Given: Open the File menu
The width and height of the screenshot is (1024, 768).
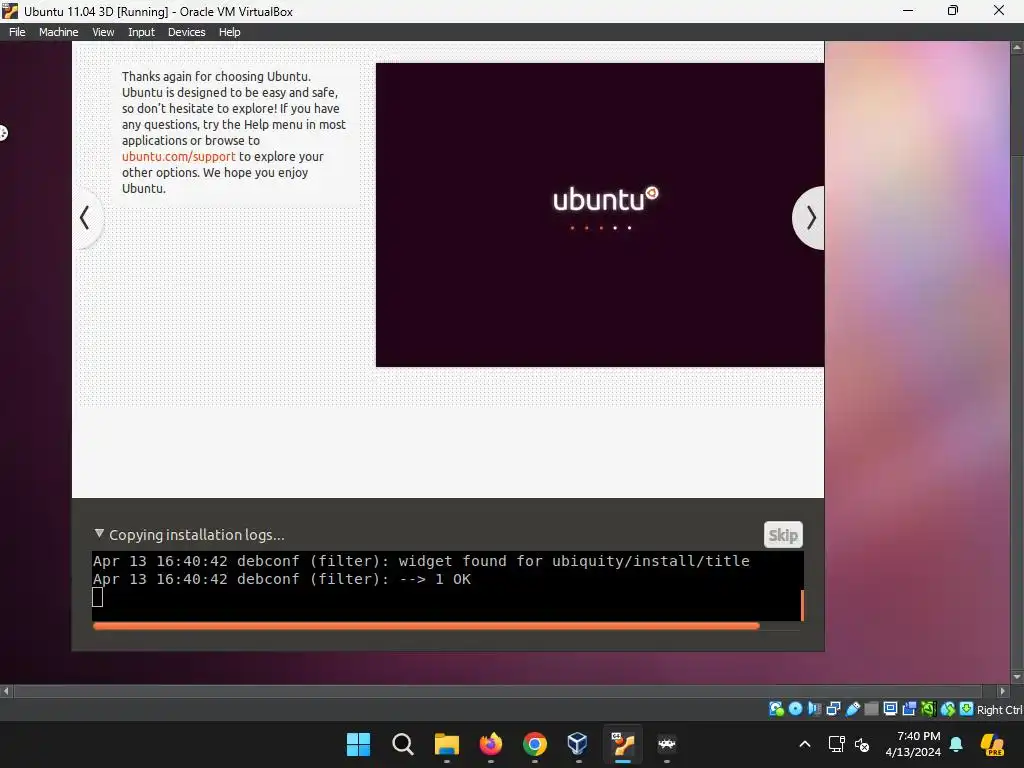Looking at the screenshot, I should (17, 32).
